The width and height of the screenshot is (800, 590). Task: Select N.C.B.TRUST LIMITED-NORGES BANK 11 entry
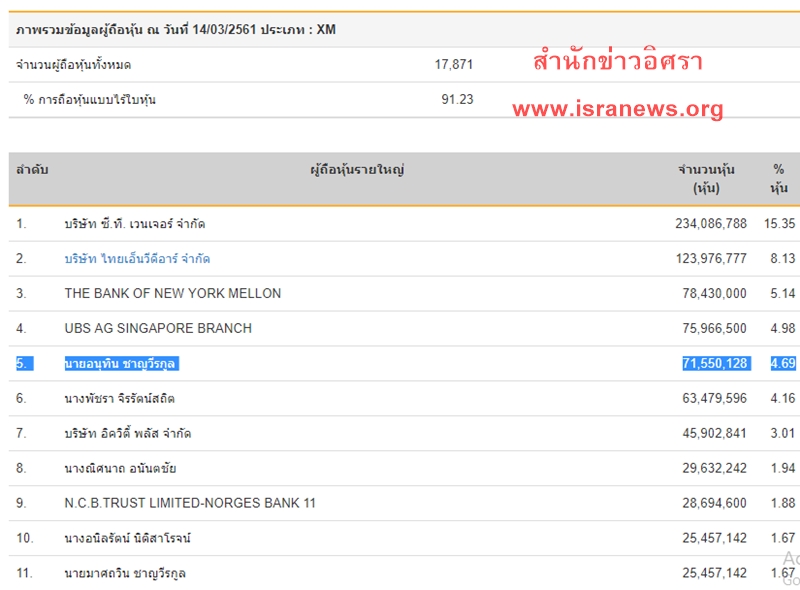tap(190, 503)
